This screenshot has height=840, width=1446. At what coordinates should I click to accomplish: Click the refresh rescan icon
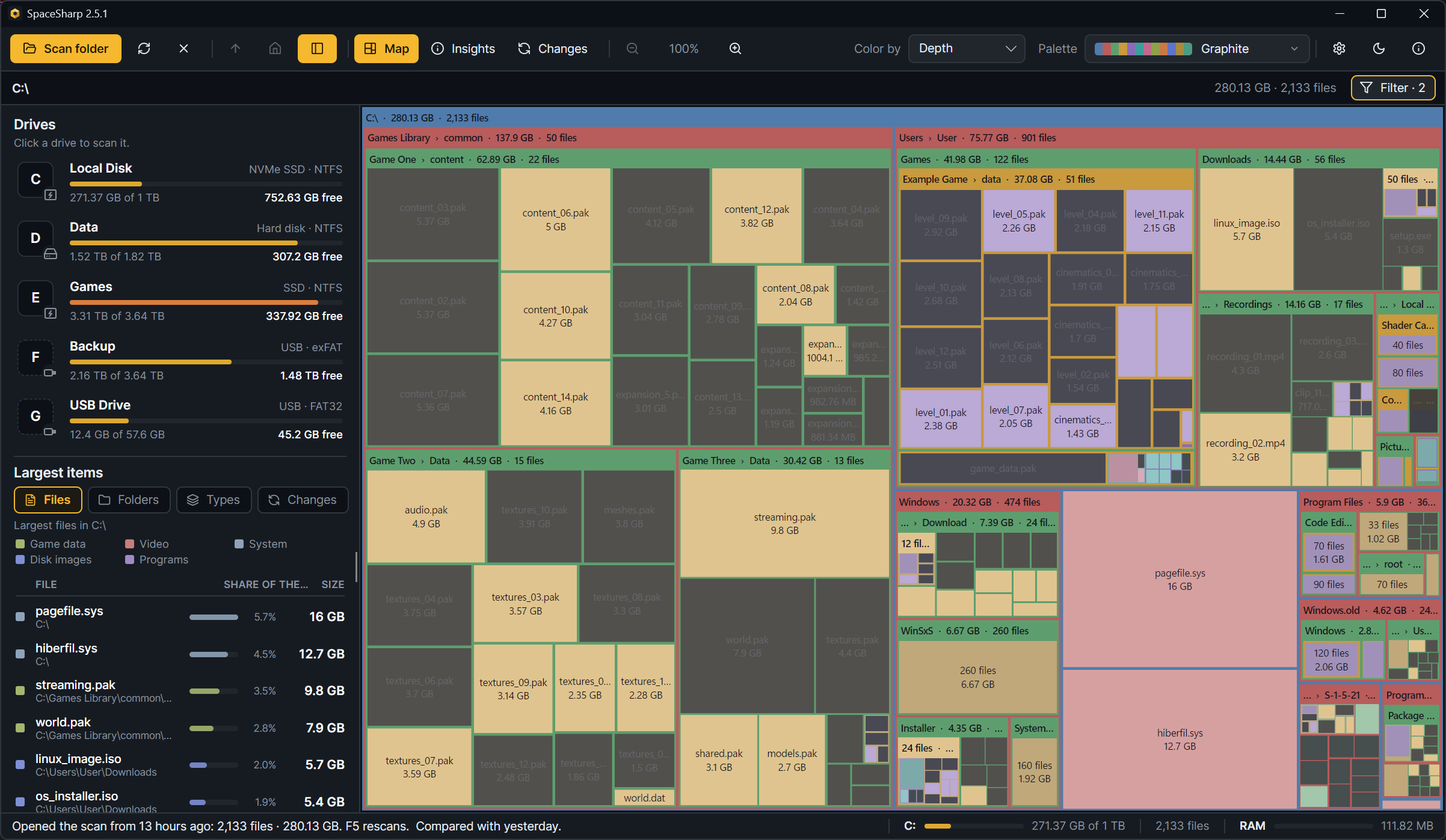coord(144,49)
